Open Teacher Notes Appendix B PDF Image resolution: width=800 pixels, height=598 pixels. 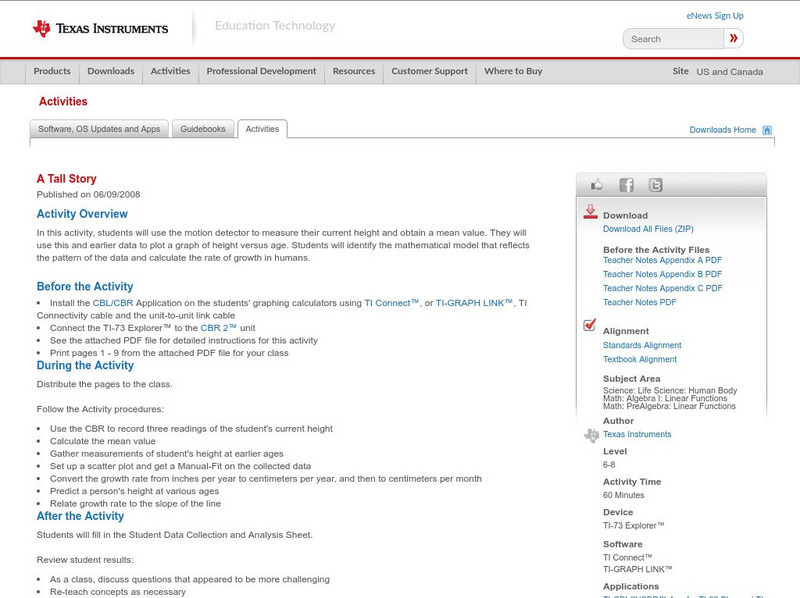click(662, 274)
